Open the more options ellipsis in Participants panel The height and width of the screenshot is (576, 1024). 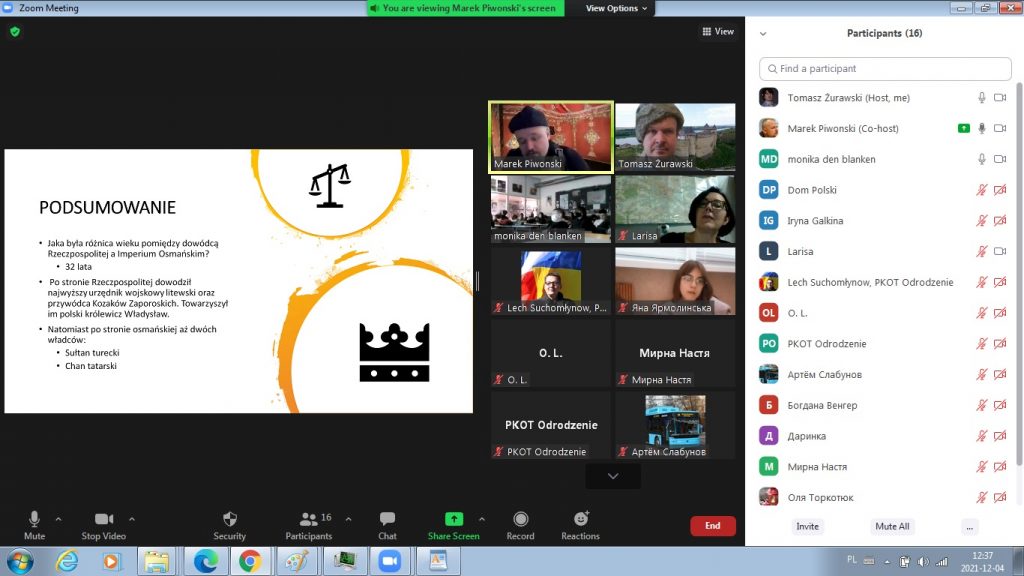pos(968,526)
